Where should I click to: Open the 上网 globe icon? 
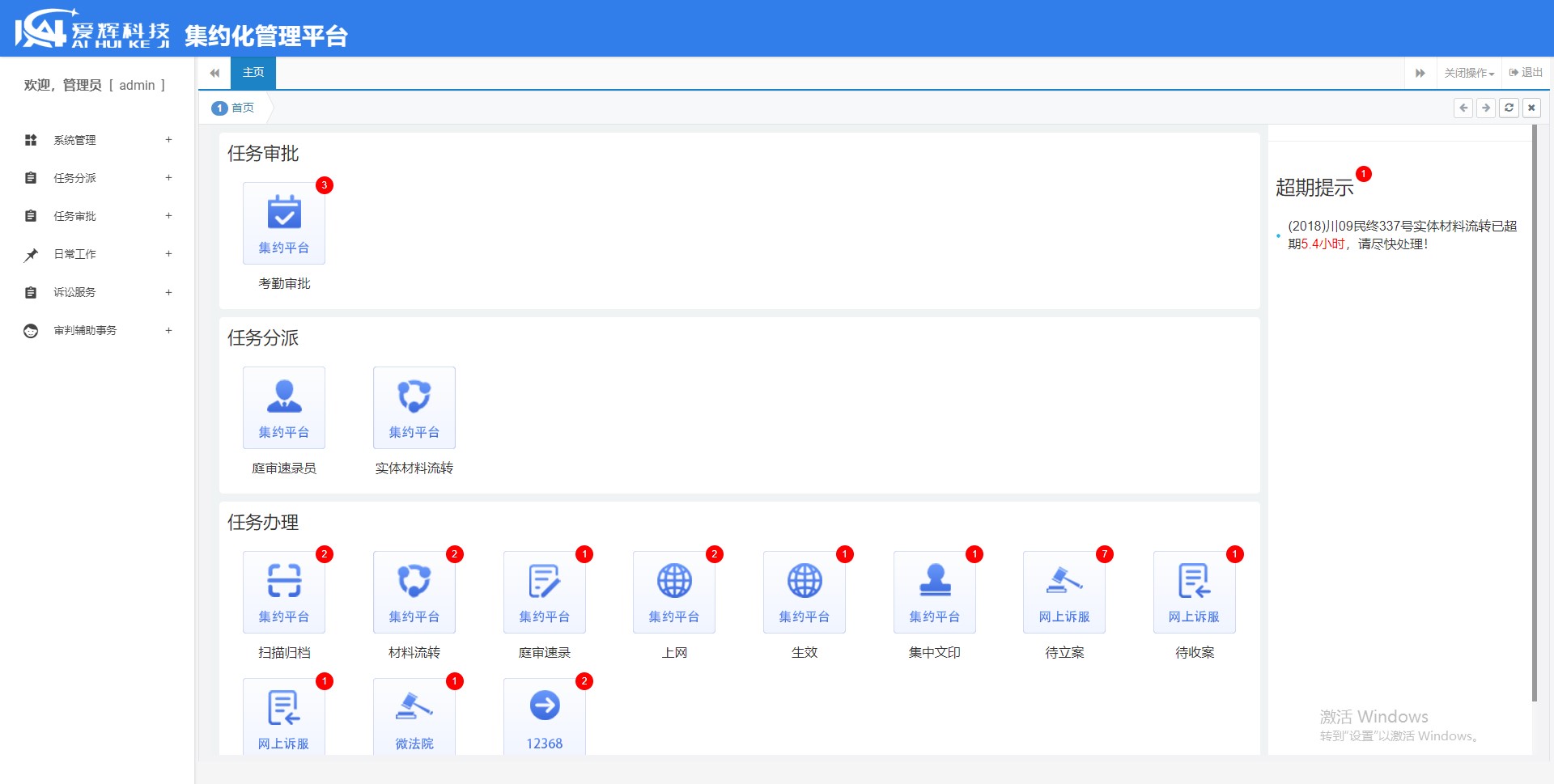674,592
